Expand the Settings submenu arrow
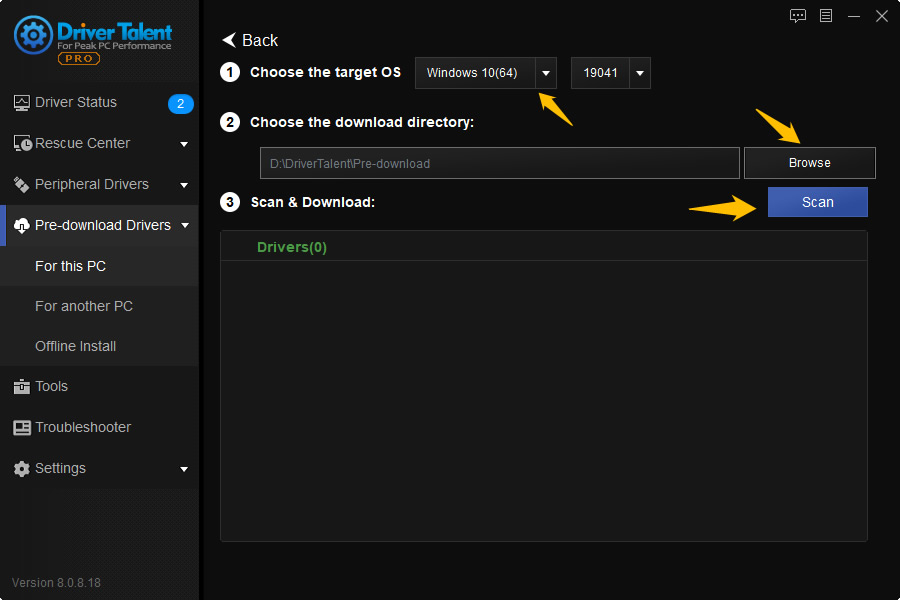 184,469
